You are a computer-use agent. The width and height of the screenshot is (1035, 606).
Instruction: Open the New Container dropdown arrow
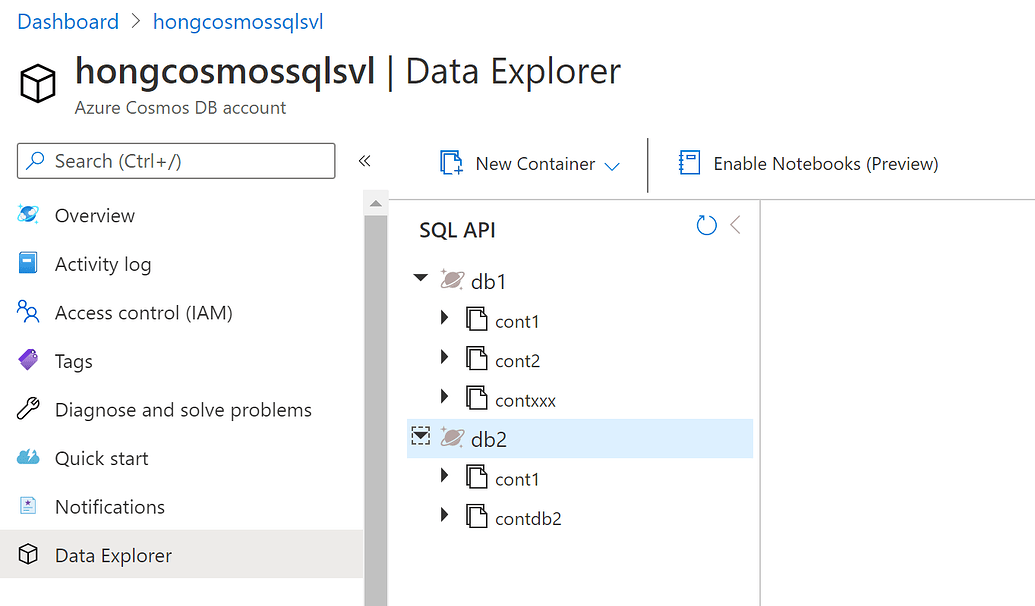click(x=612, y=164)
